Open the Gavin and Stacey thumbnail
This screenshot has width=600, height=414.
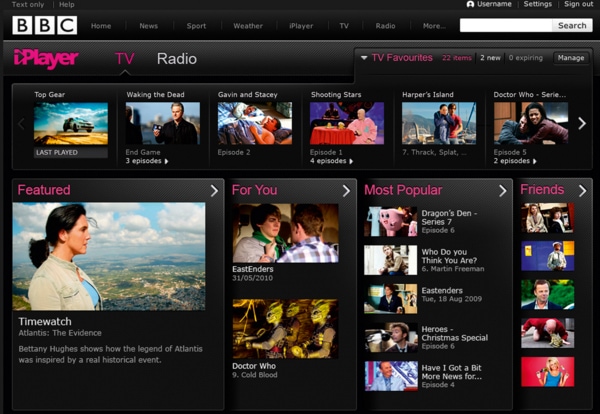pyautogui.click(x=255, y=123)
